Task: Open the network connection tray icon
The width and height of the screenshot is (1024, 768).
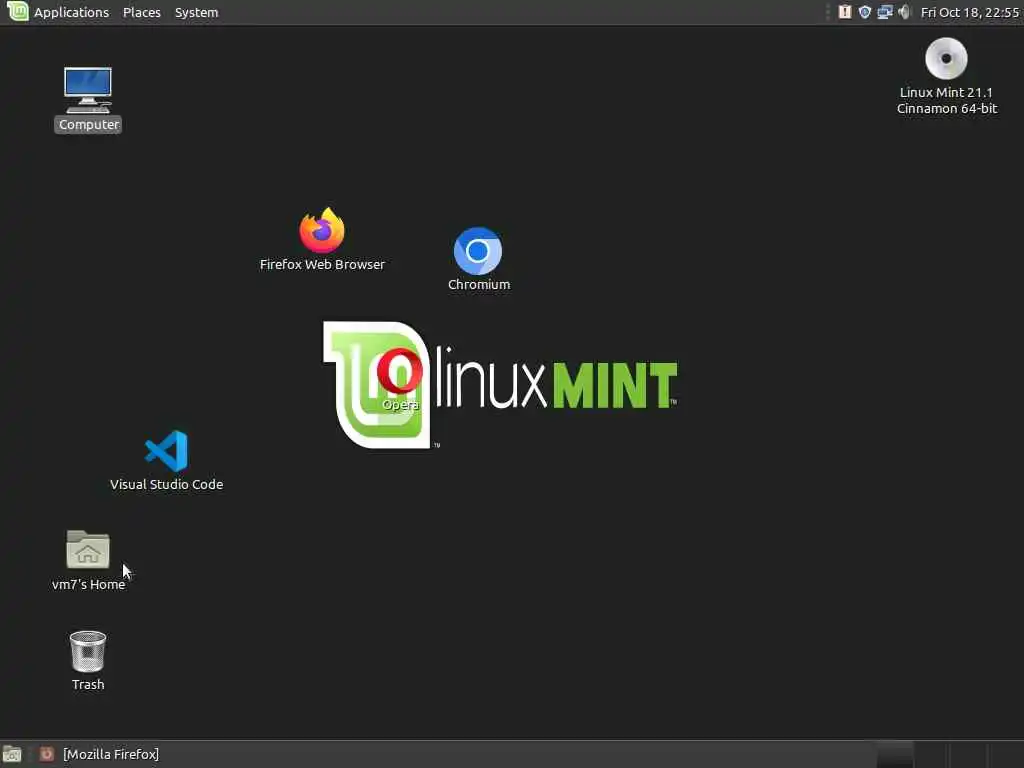Action: [x=885, y=12]
